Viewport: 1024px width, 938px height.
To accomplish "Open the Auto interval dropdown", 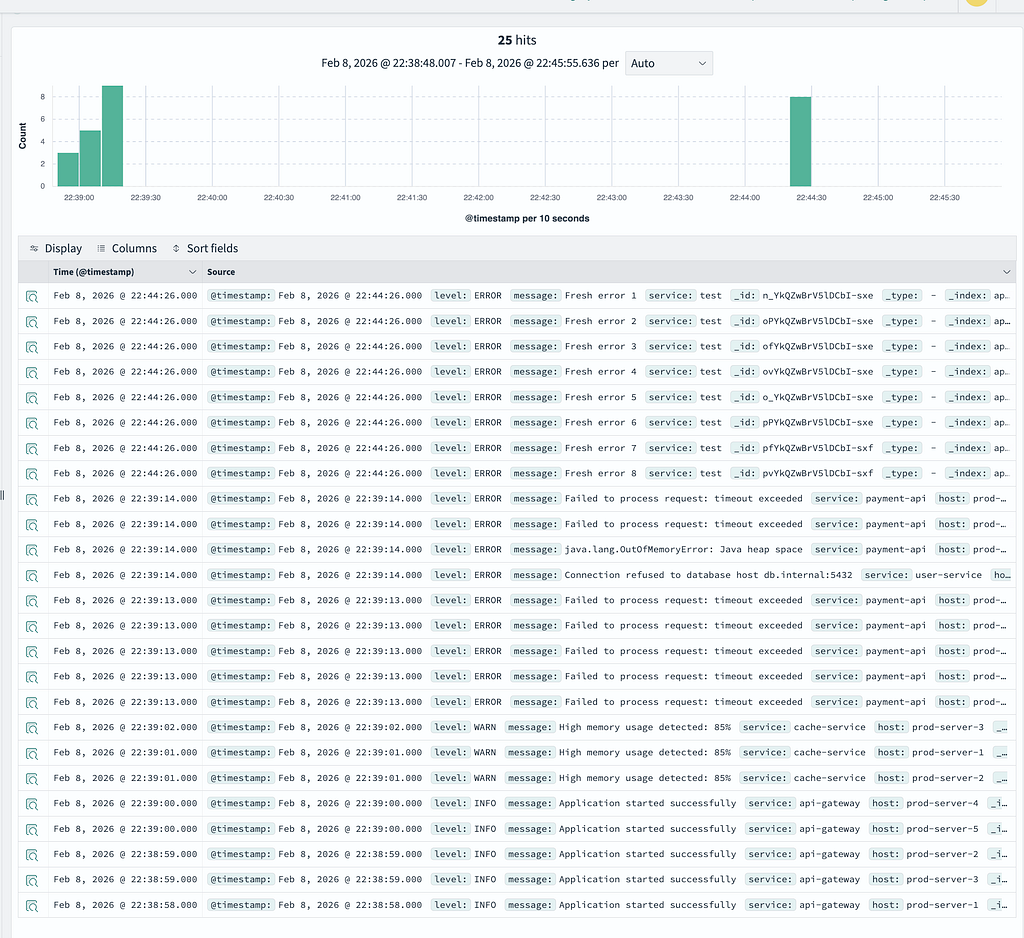I will pos(669,63).
